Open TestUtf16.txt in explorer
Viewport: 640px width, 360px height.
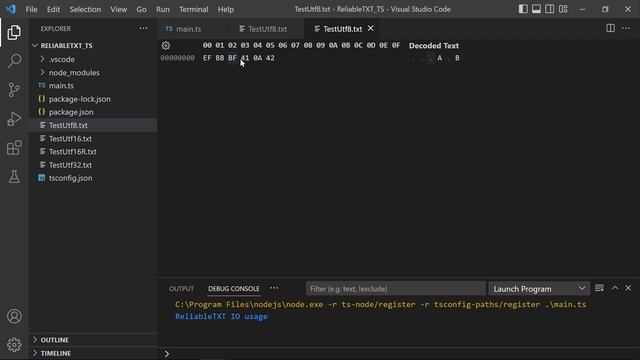point(93,138)
